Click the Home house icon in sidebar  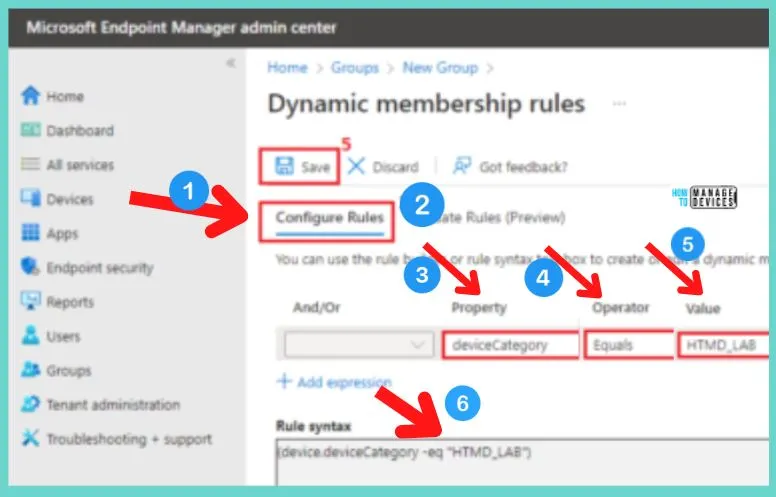coord(30,96)
